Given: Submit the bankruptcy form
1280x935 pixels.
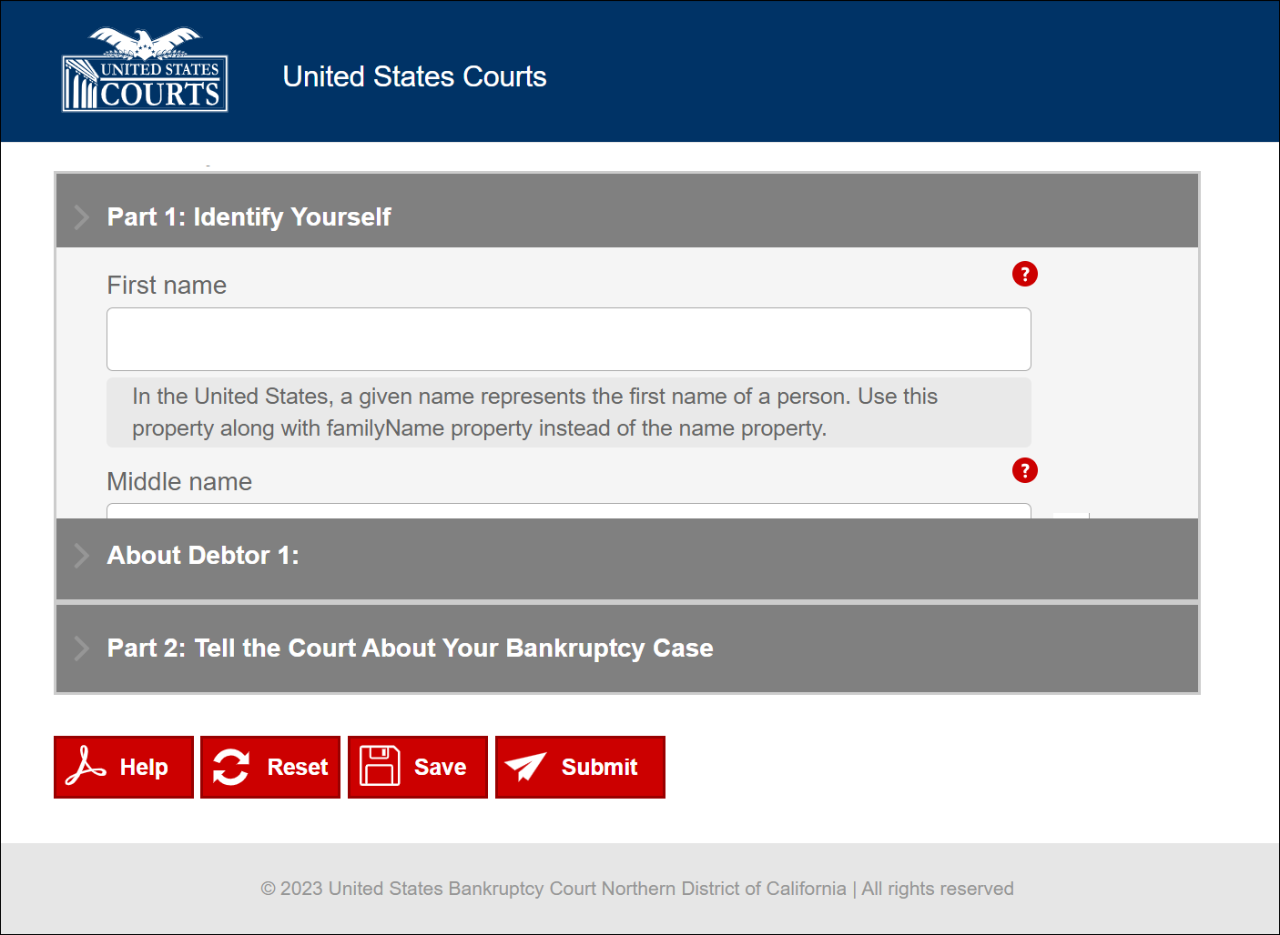Looking at the screenshot, I should (x=580, y=766).
